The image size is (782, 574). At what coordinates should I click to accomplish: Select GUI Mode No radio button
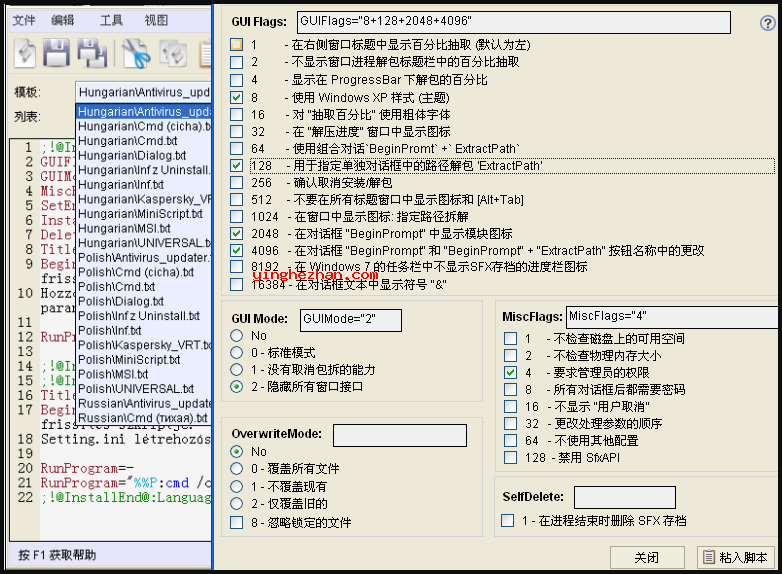point(236,336)
